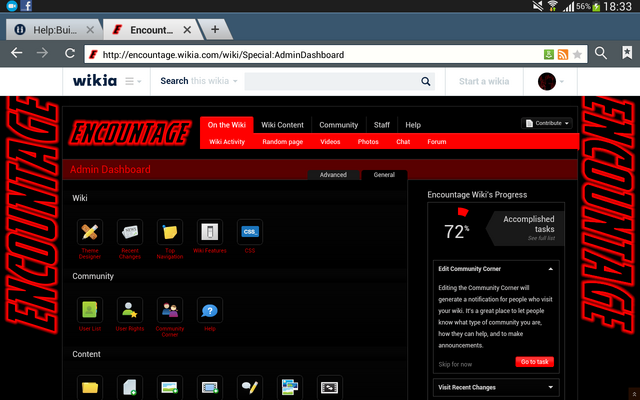Switch to the General tab
The width and height of the screenshot is (640, 400).
(384, 175)
